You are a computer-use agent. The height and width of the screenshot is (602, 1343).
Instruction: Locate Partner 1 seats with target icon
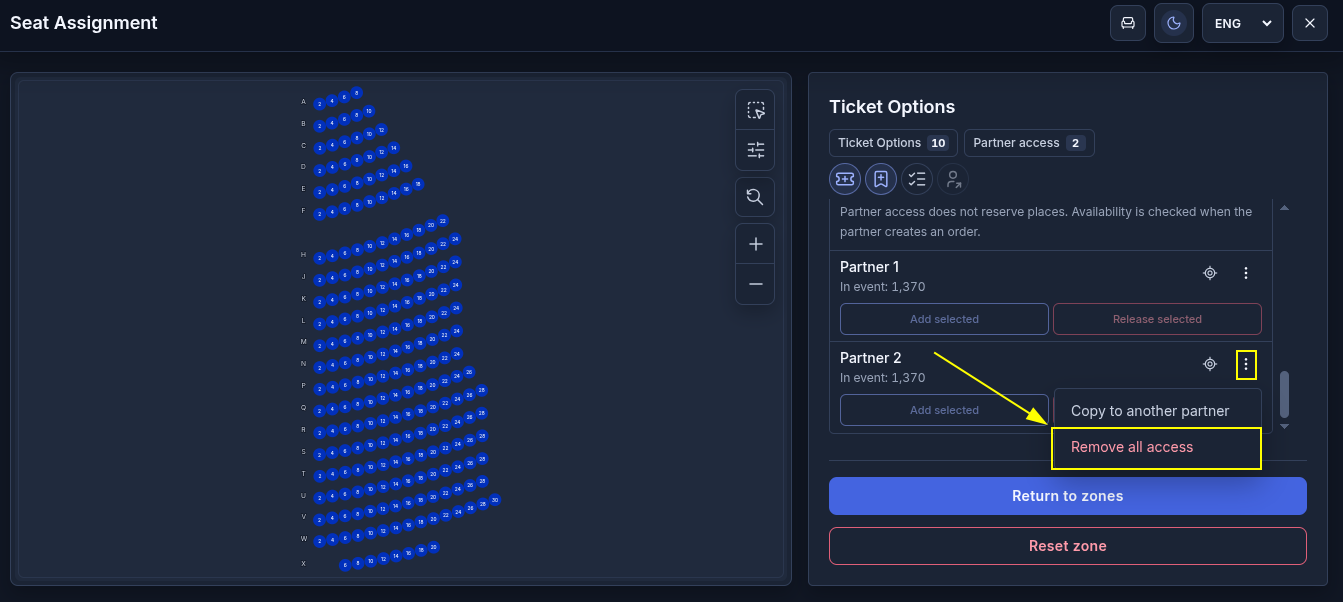tap(1210, 273)
